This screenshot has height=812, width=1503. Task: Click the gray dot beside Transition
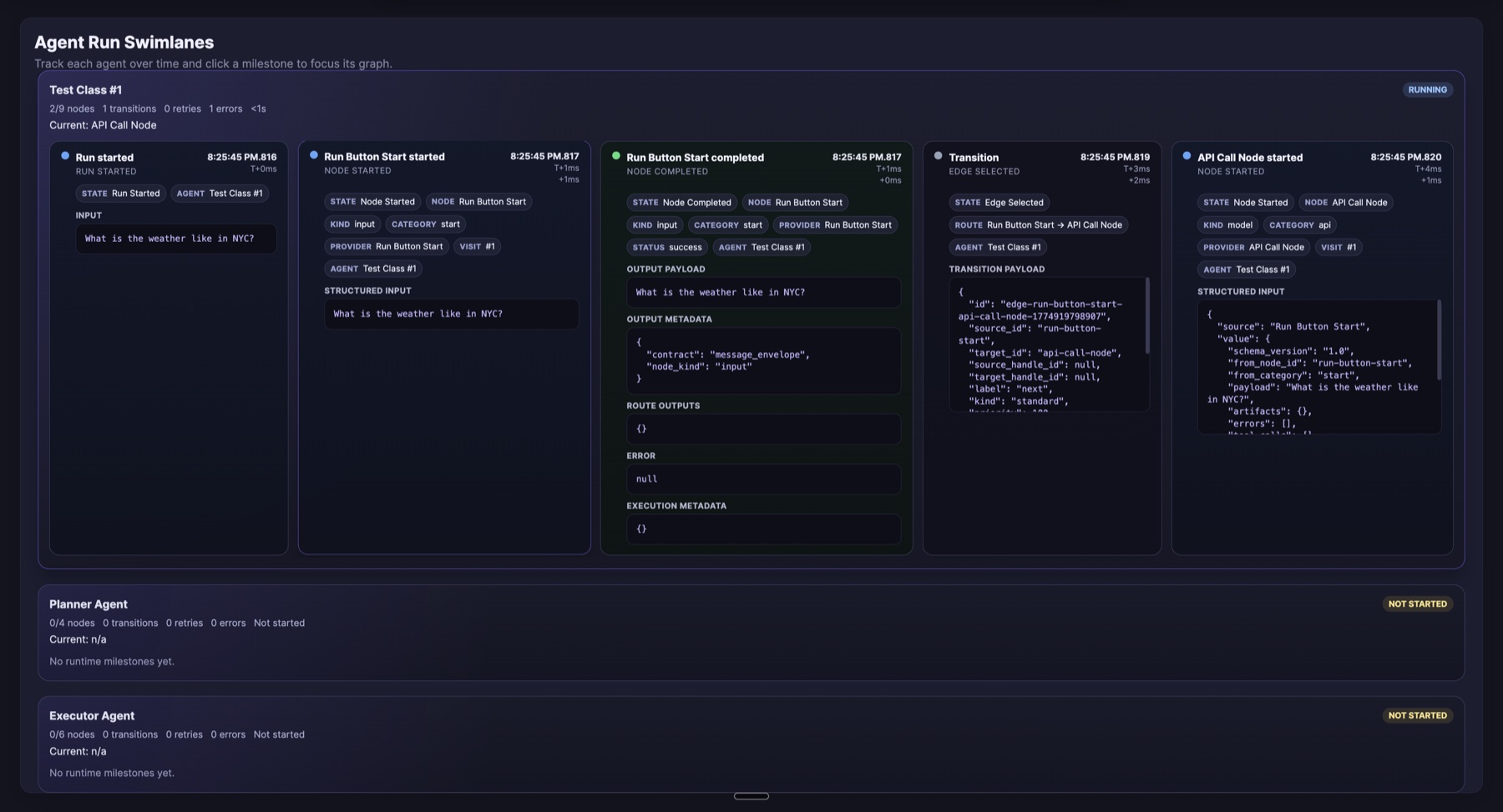(939, 155)
